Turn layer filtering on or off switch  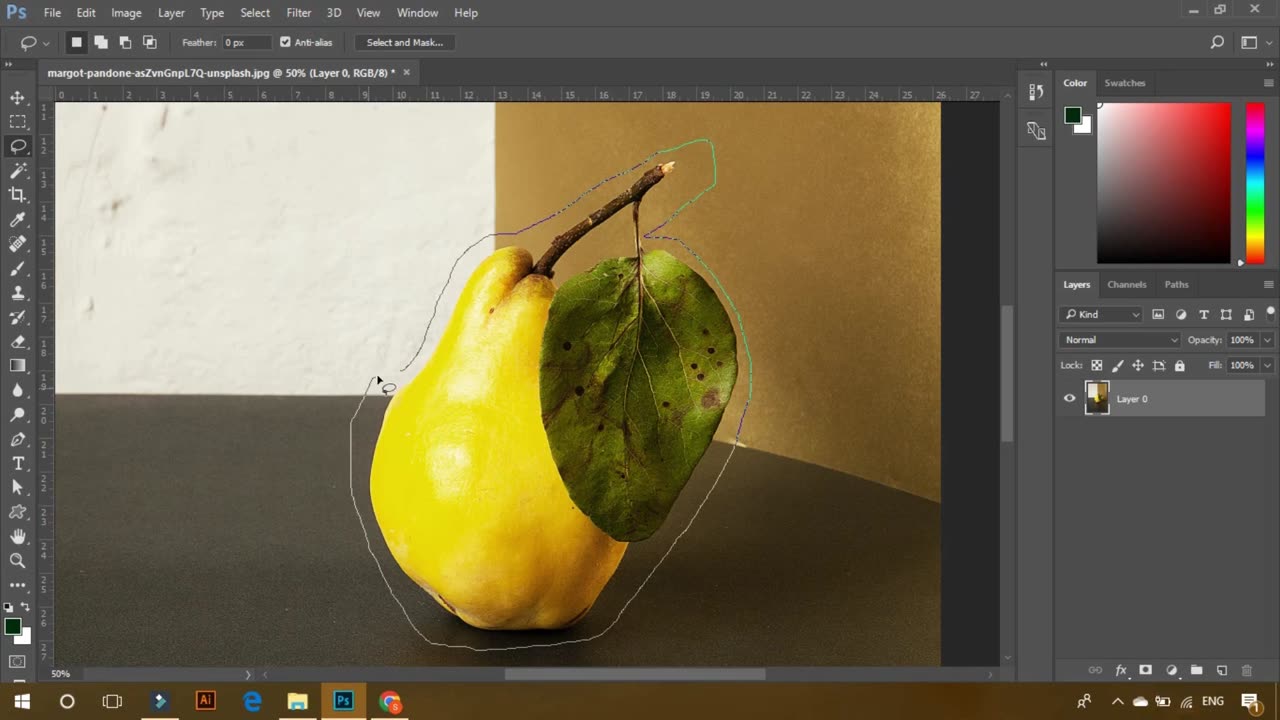click(1270, 313)
